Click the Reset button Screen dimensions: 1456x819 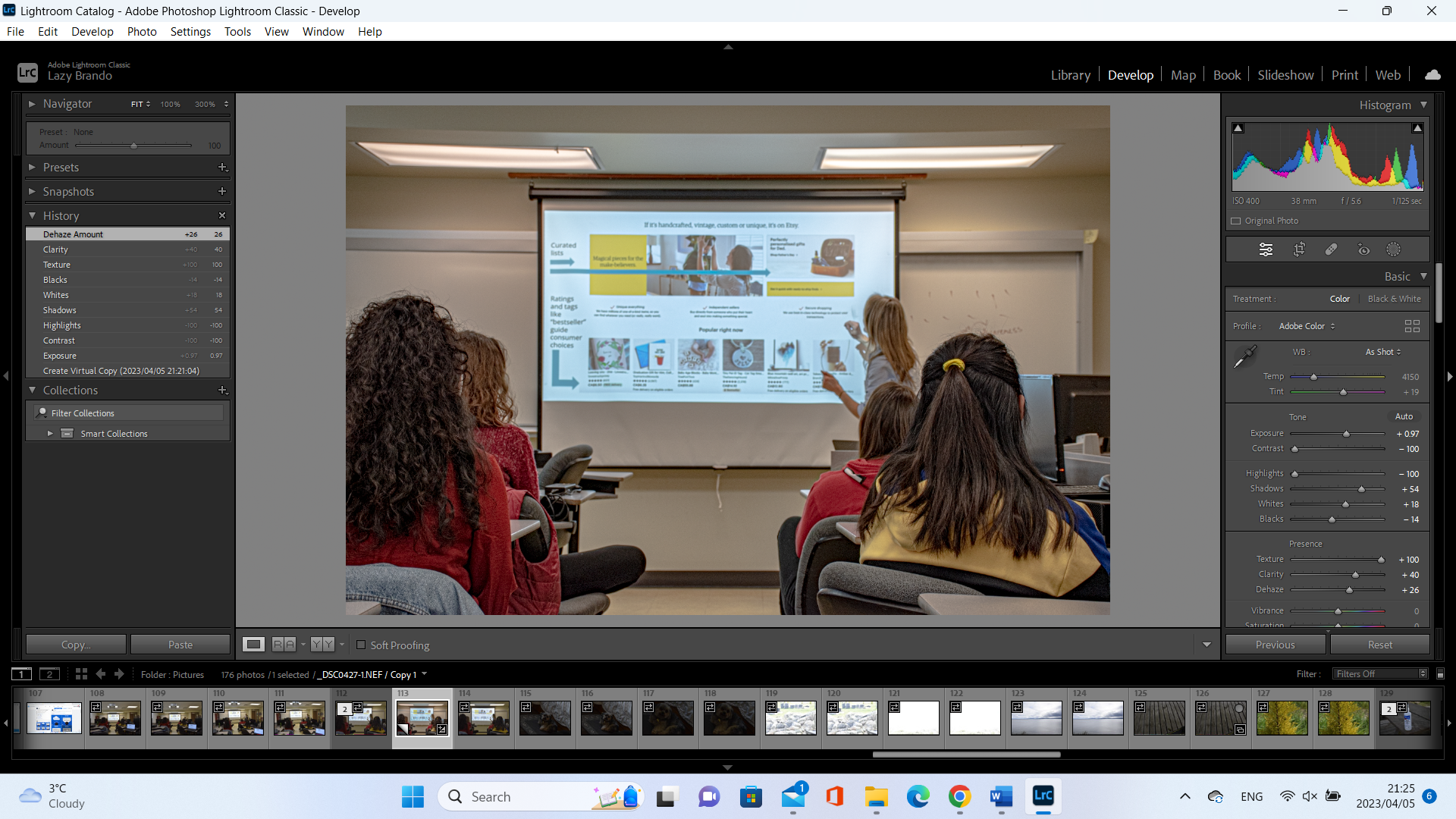pos(1379,645)
